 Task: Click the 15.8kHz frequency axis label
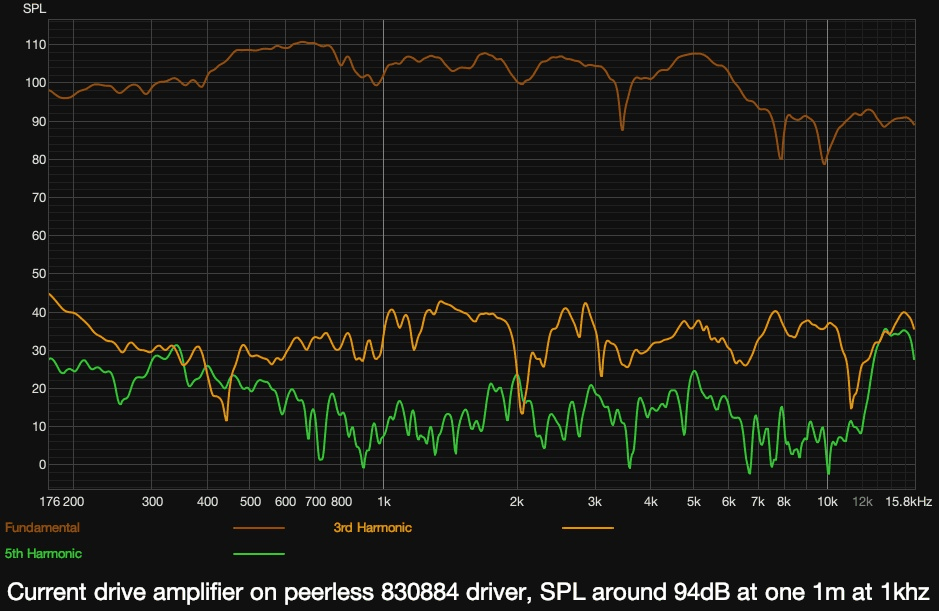click(x=908, y=502)
